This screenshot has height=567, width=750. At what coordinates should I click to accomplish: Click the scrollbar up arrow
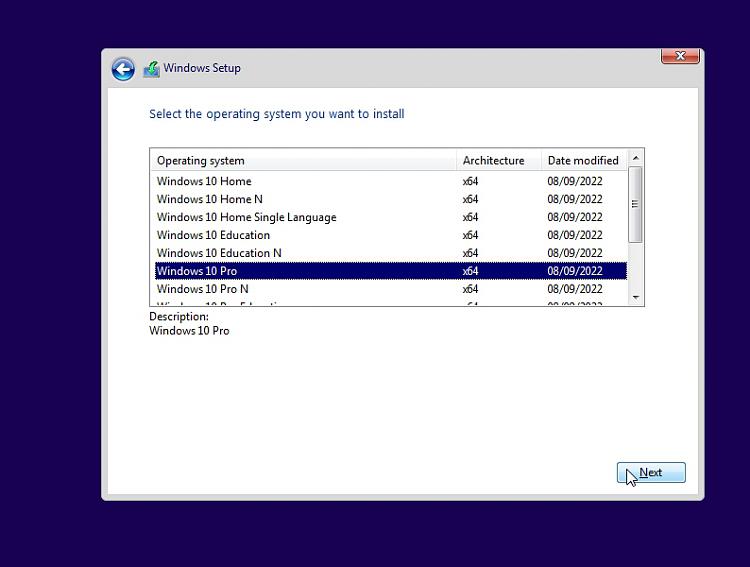click(636, 158)
